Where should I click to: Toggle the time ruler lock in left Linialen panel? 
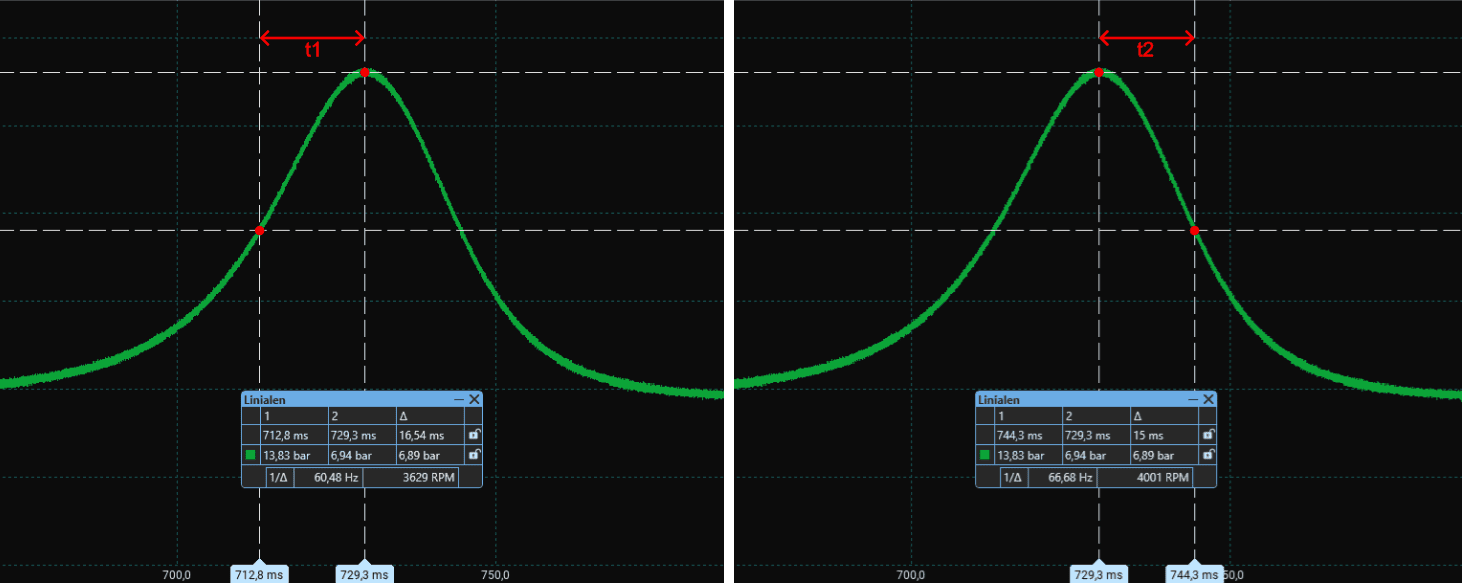point(474,435)
